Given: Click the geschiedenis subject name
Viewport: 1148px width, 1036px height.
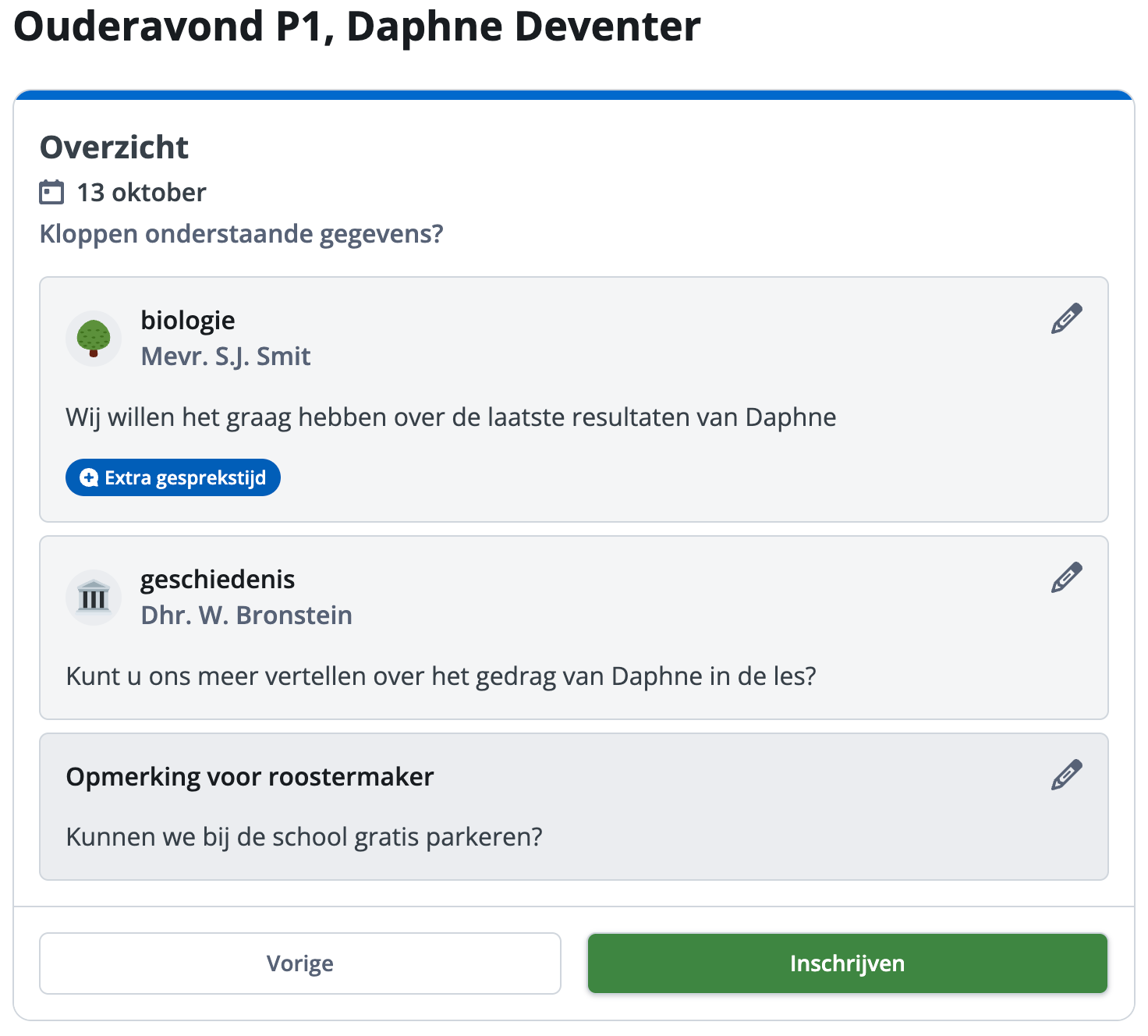Looking at the screenshot, I should [x=218, y=580].
